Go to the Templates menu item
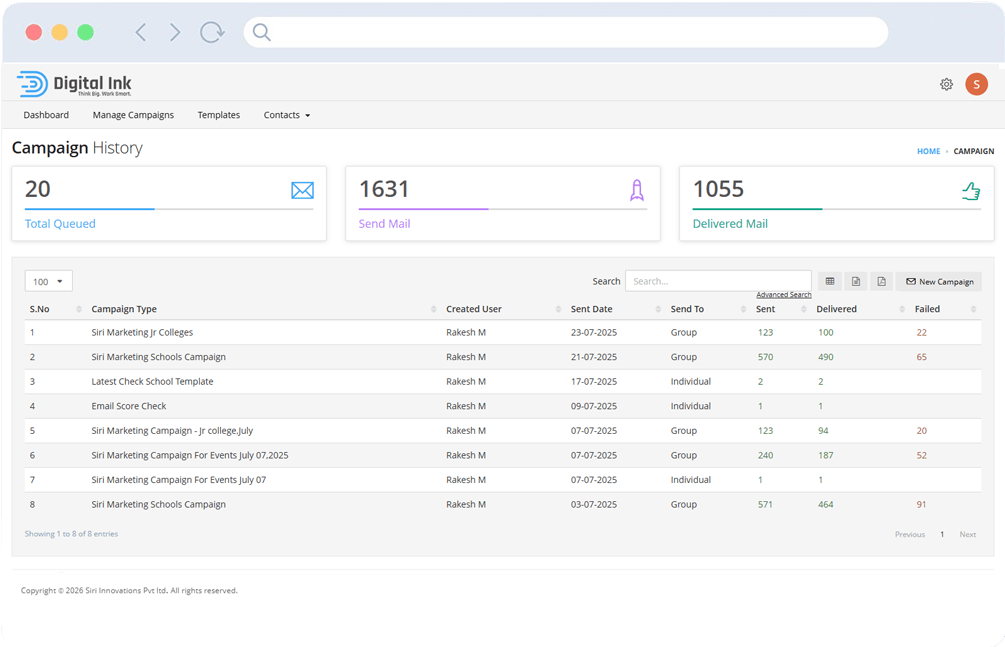 [218, 115]
